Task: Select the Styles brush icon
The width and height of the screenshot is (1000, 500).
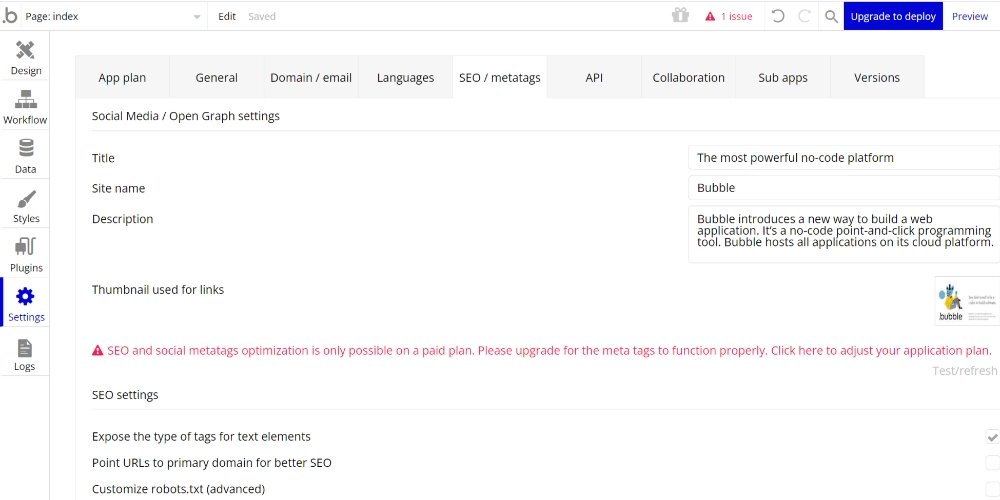Action: 26,199
